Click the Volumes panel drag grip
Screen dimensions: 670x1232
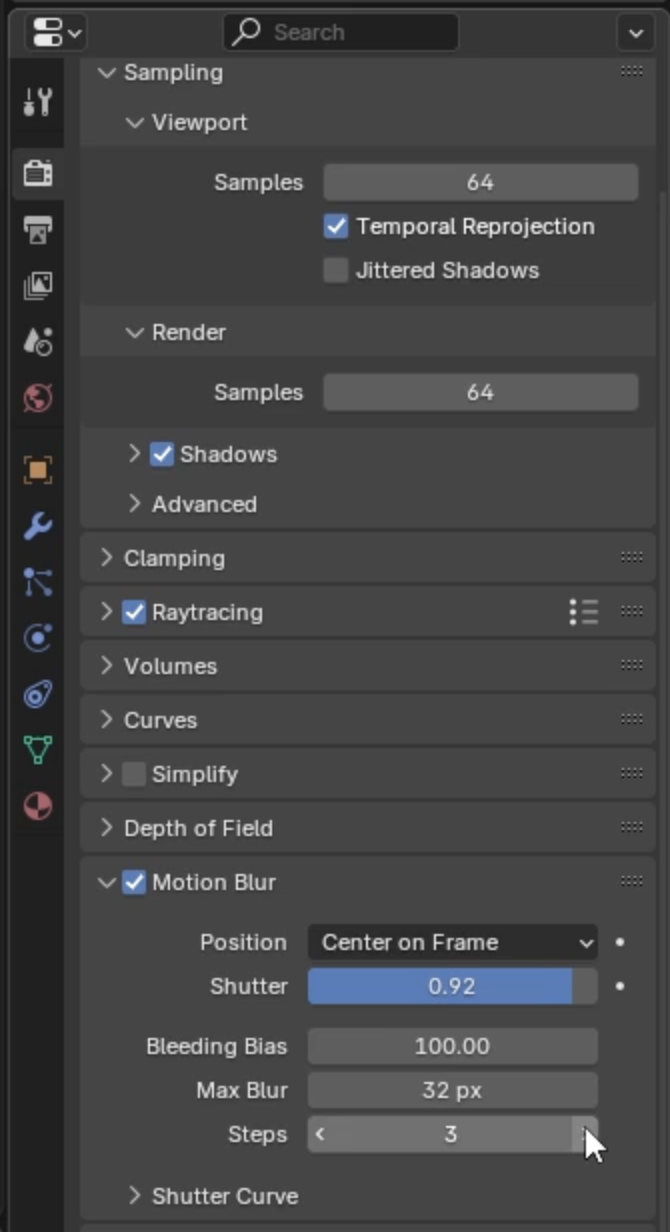(631, 666)
